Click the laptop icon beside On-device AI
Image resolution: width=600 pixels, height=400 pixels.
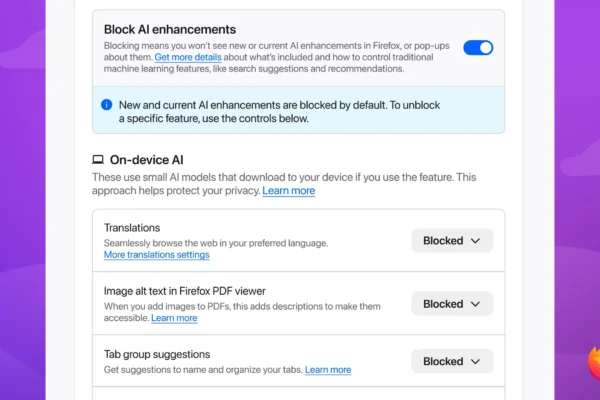[98, 159]
